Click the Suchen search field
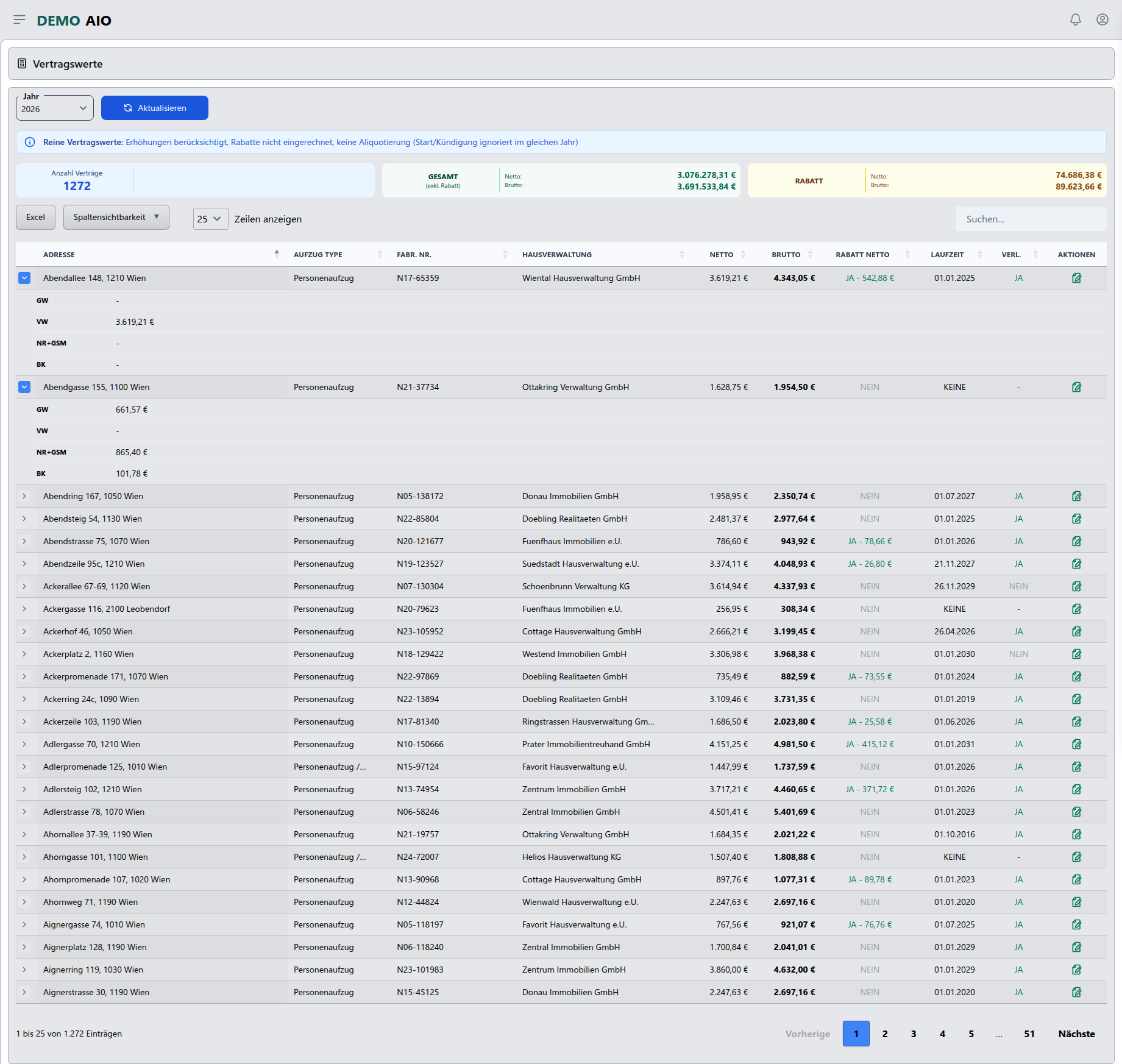The height and width of the screenshot is (1064, 1122). 1031,219
